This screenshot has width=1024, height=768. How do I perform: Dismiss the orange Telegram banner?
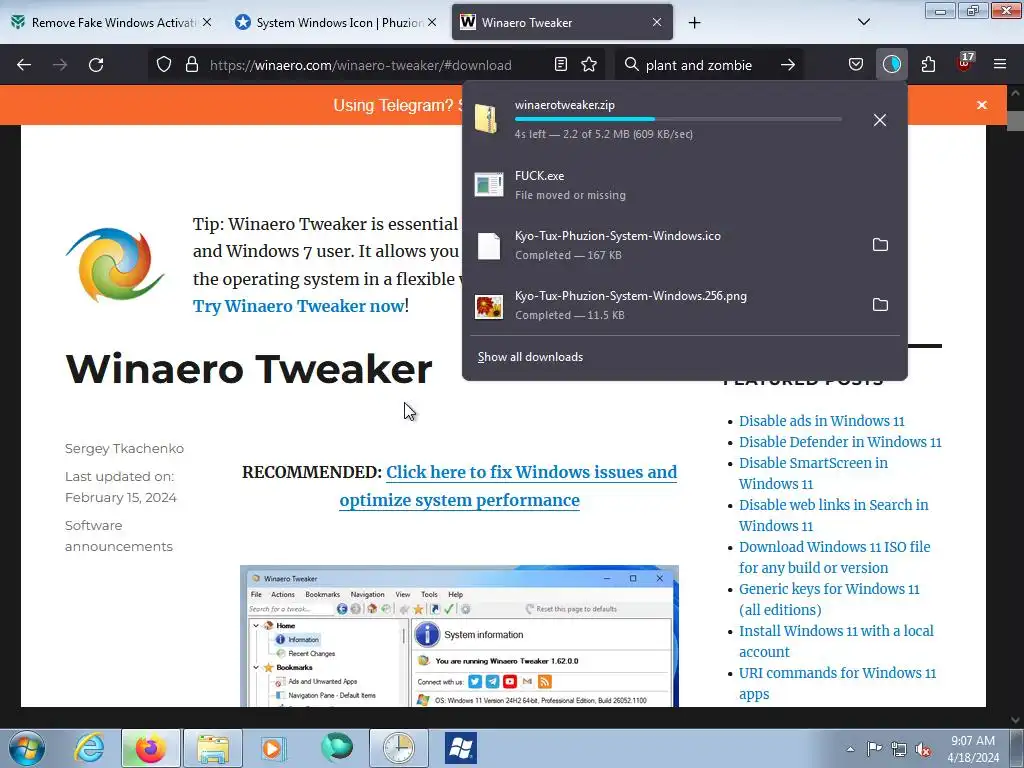(982, 105)
